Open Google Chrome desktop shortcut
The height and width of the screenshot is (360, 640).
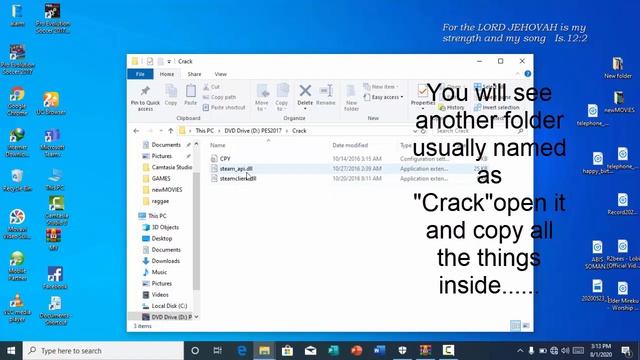pos(17,102)
